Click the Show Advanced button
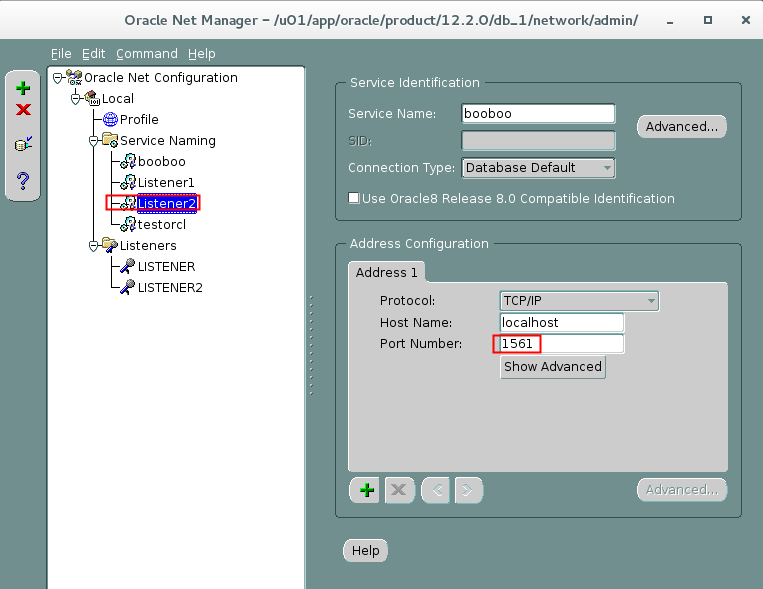The image size is (763, 589). (x=553, y=367)
